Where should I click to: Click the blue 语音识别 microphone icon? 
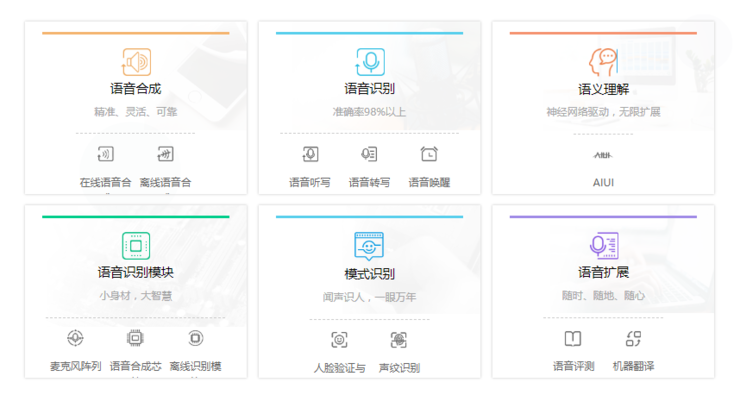point(370,62)
